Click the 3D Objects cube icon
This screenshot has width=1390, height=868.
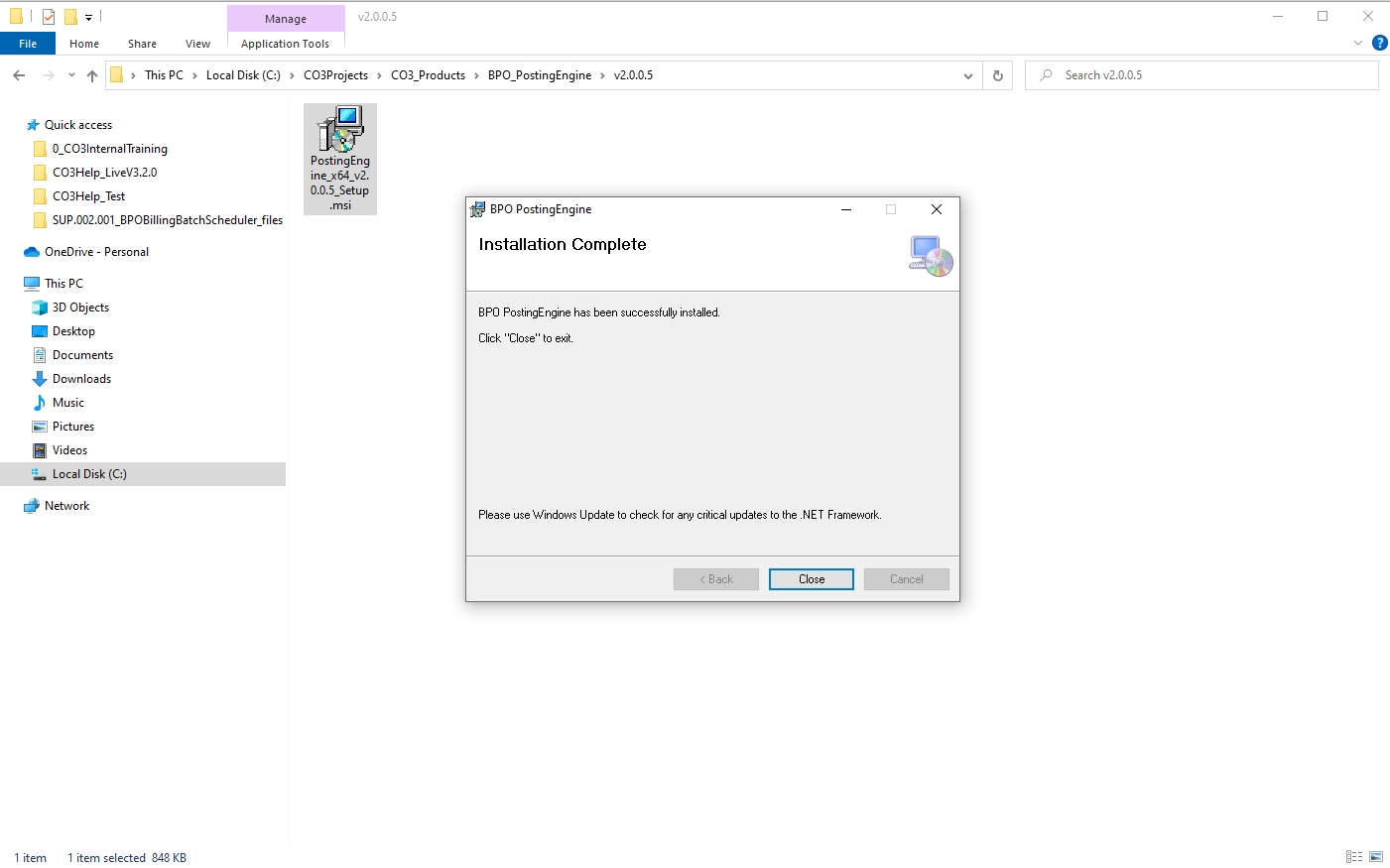(x=40, y=308)
